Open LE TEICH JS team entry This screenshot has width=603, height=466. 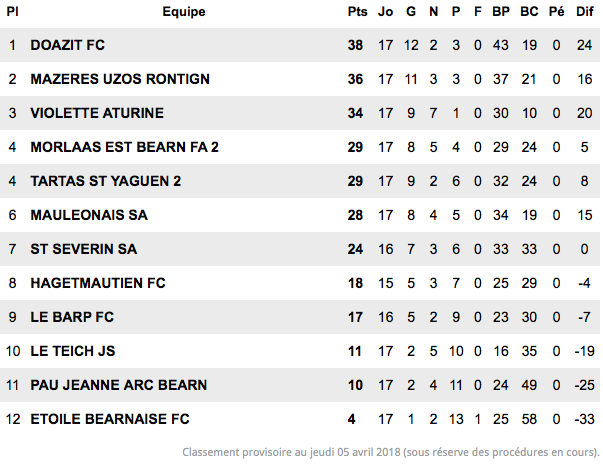[x=73, y=351]
